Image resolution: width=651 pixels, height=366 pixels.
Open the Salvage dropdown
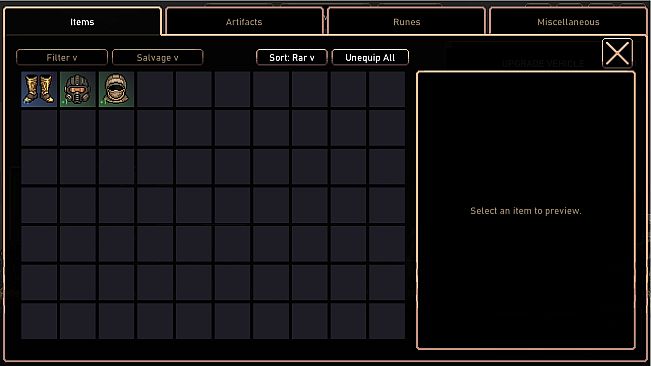pos(158,57)
